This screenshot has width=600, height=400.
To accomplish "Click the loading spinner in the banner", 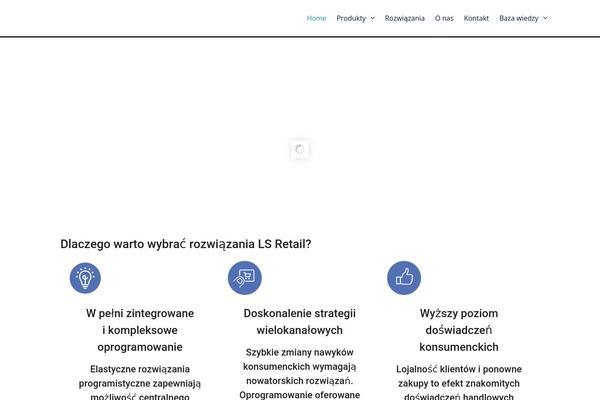I will click(x=300, y=149).
